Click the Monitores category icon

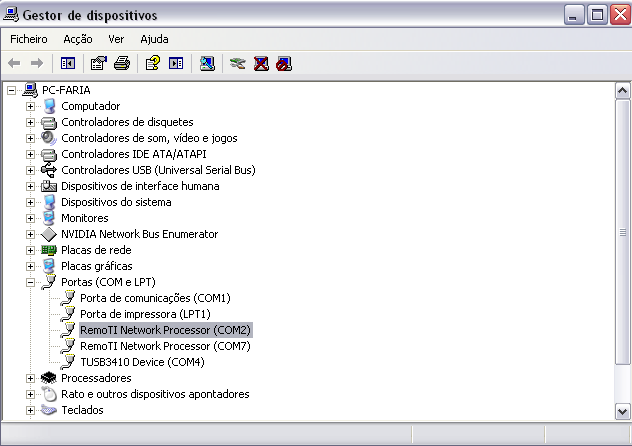point(49,218)
